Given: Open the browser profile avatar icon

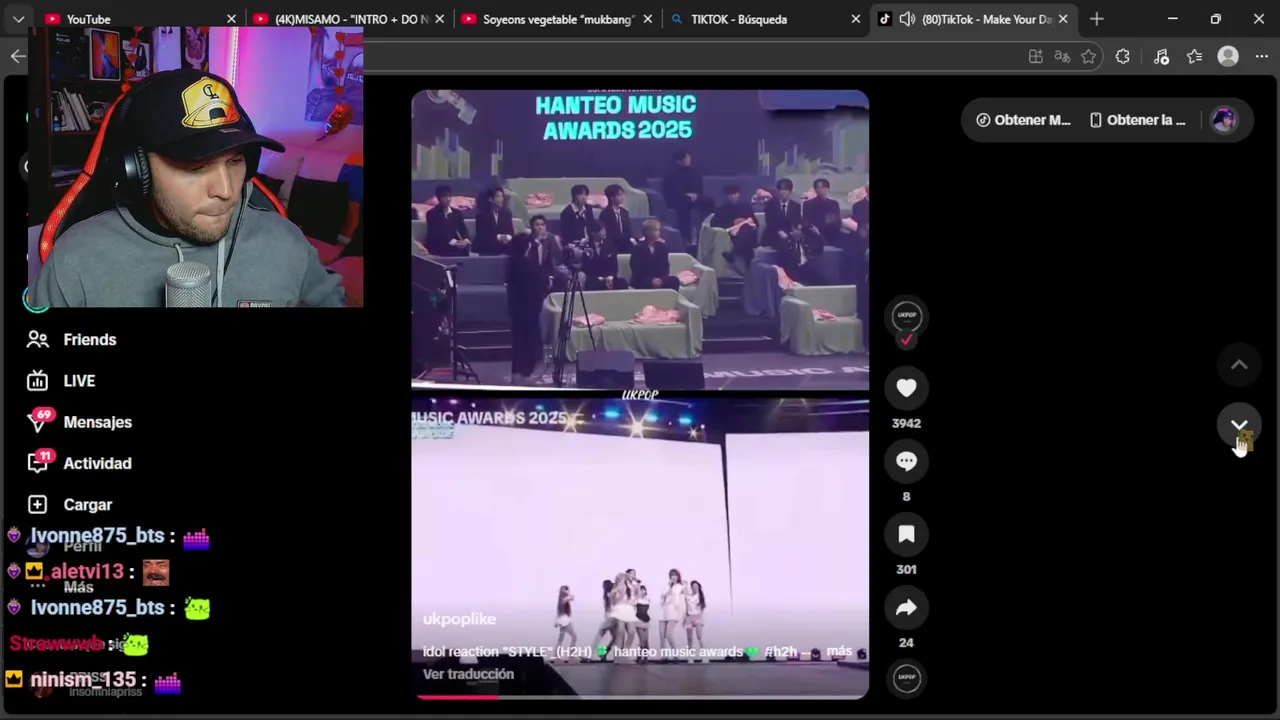Looking at the screenshot, I should click(x=1228, y=57).
